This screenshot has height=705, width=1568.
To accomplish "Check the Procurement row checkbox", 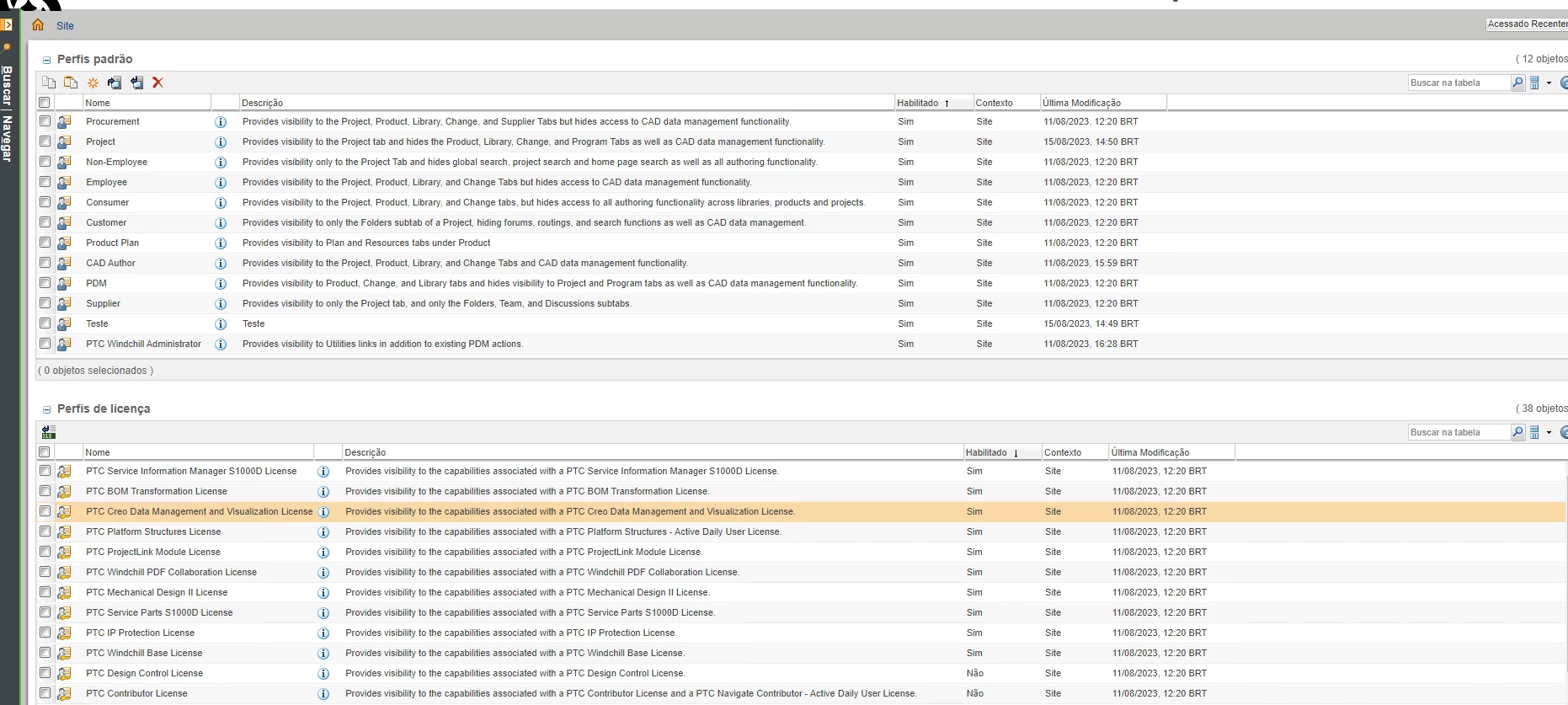I will pos(45,121).
